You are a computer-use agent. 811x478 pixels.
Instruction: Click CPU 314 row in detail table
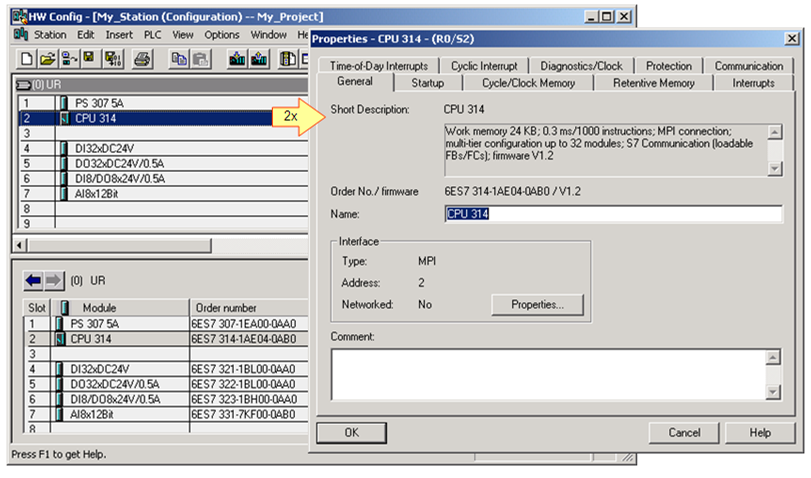coord(166,339)
